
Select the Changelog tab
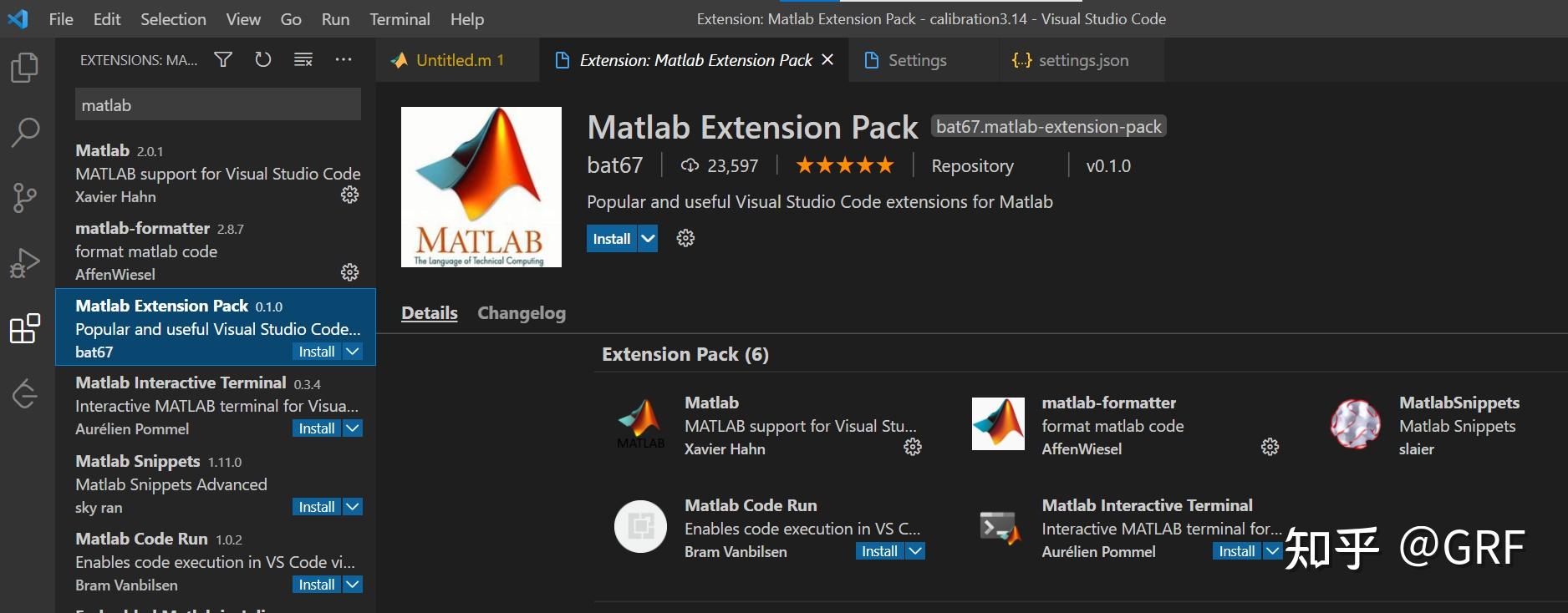(522, 313)
